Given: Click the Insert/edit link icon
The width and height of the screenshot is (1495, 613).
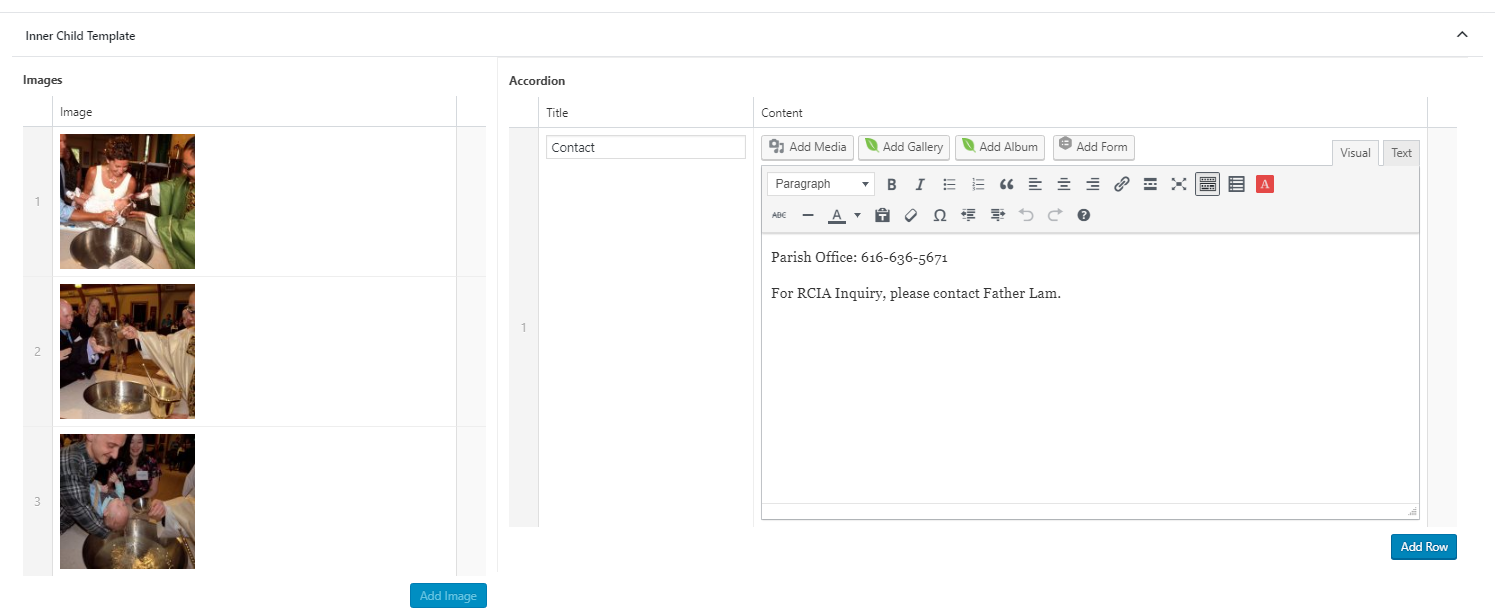Looking at the screenshot, I should point(1122,184).
